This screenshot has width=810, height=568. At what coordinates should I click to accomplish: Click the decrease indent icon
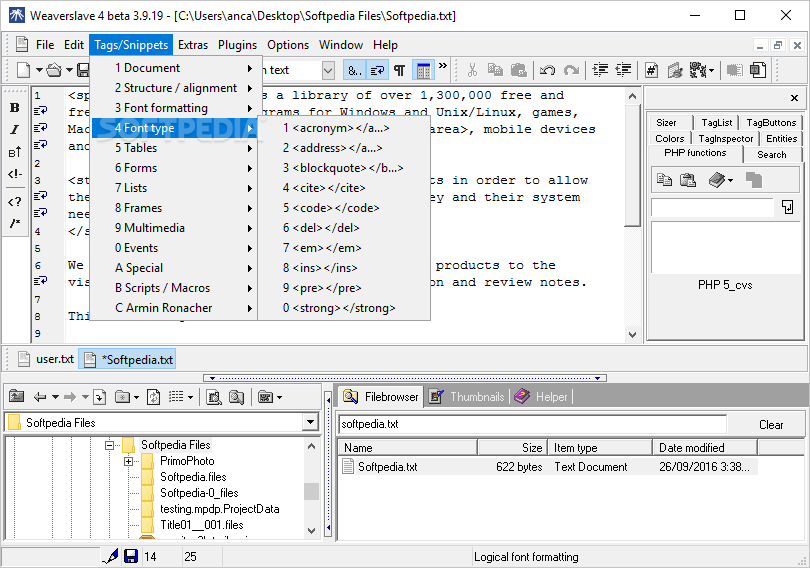click(624, 70)
